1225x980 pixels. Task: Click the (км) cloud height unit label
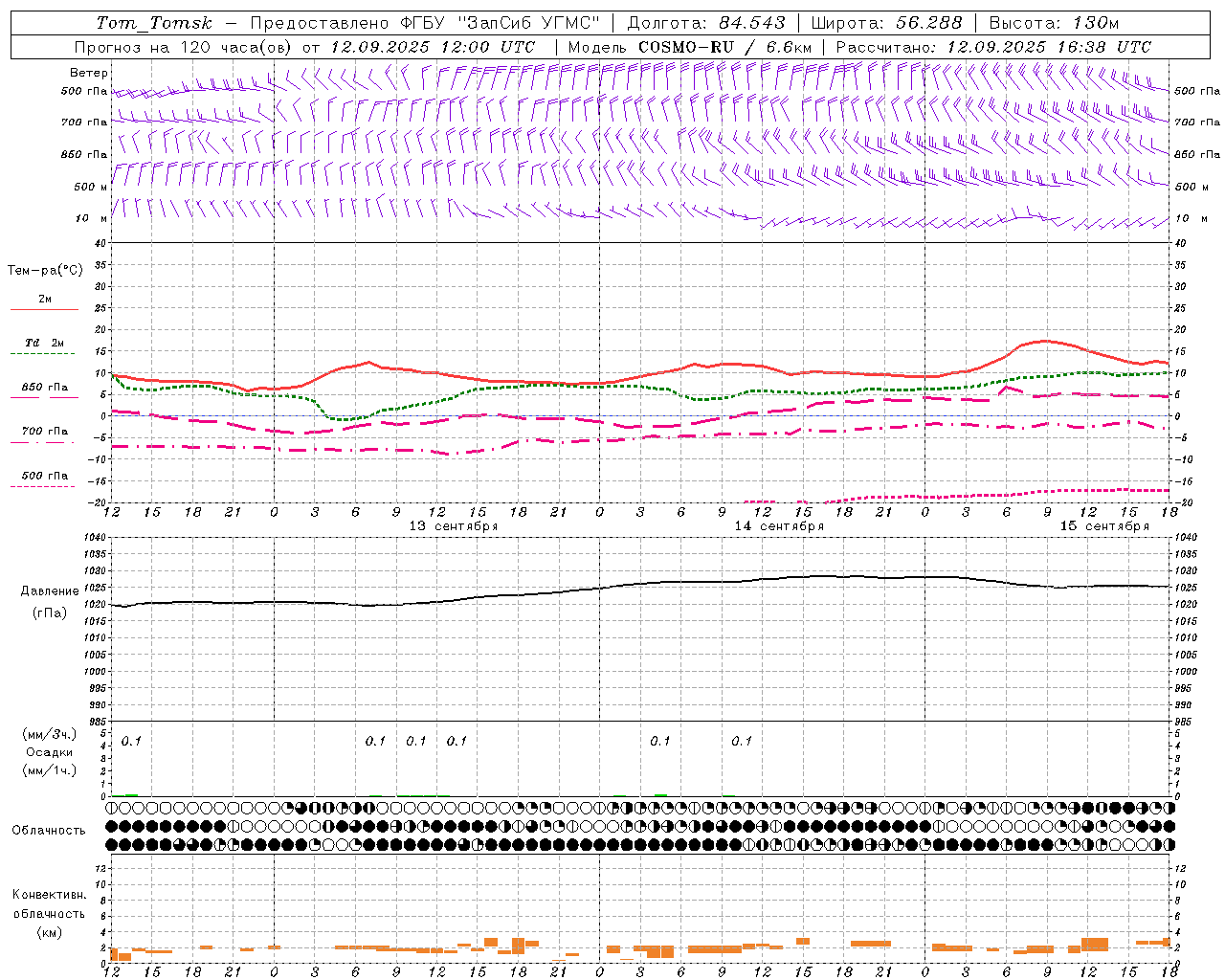pos(50,932)
